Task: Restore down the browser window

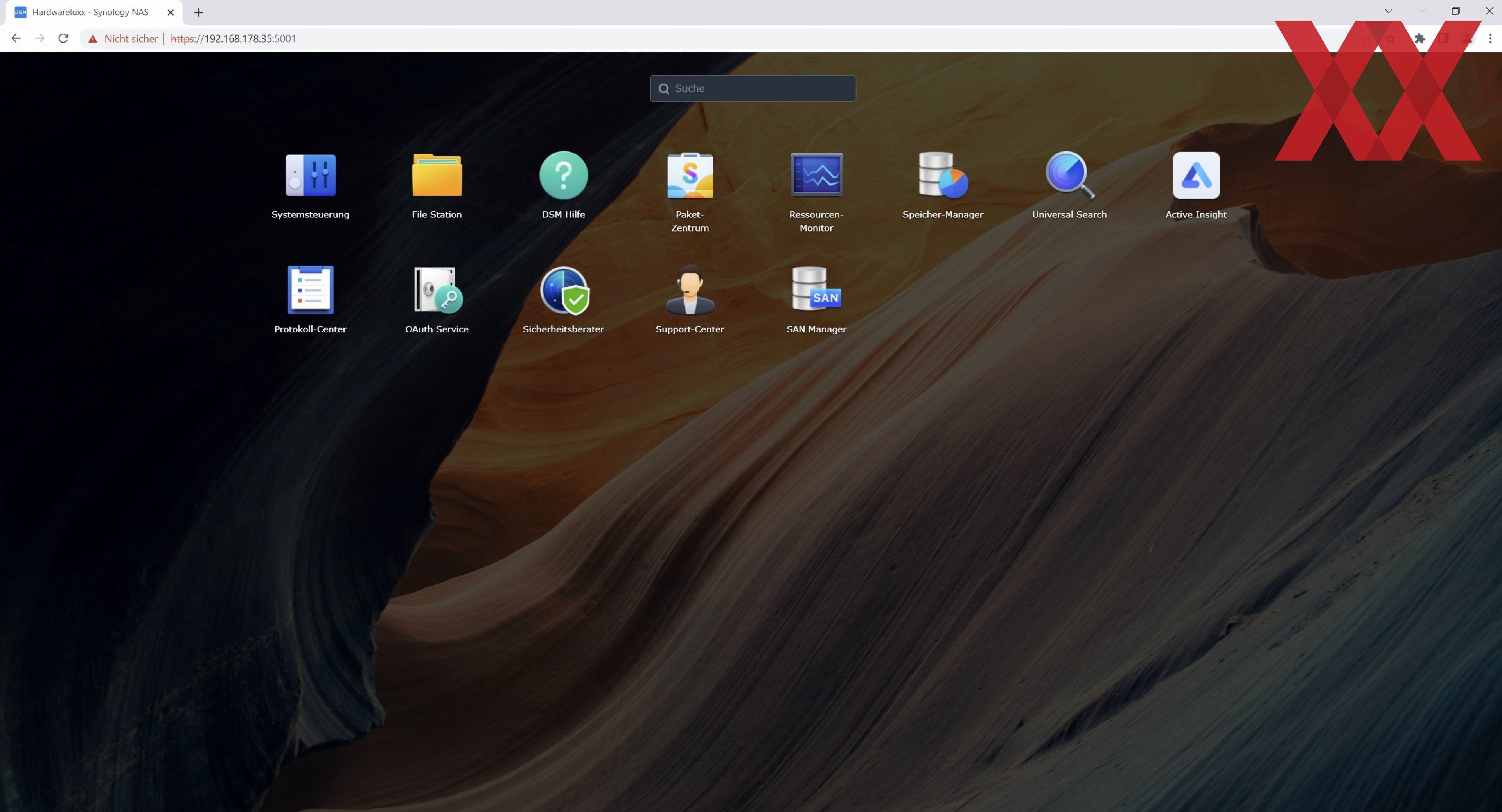Action: click(x=1456, y=11)
